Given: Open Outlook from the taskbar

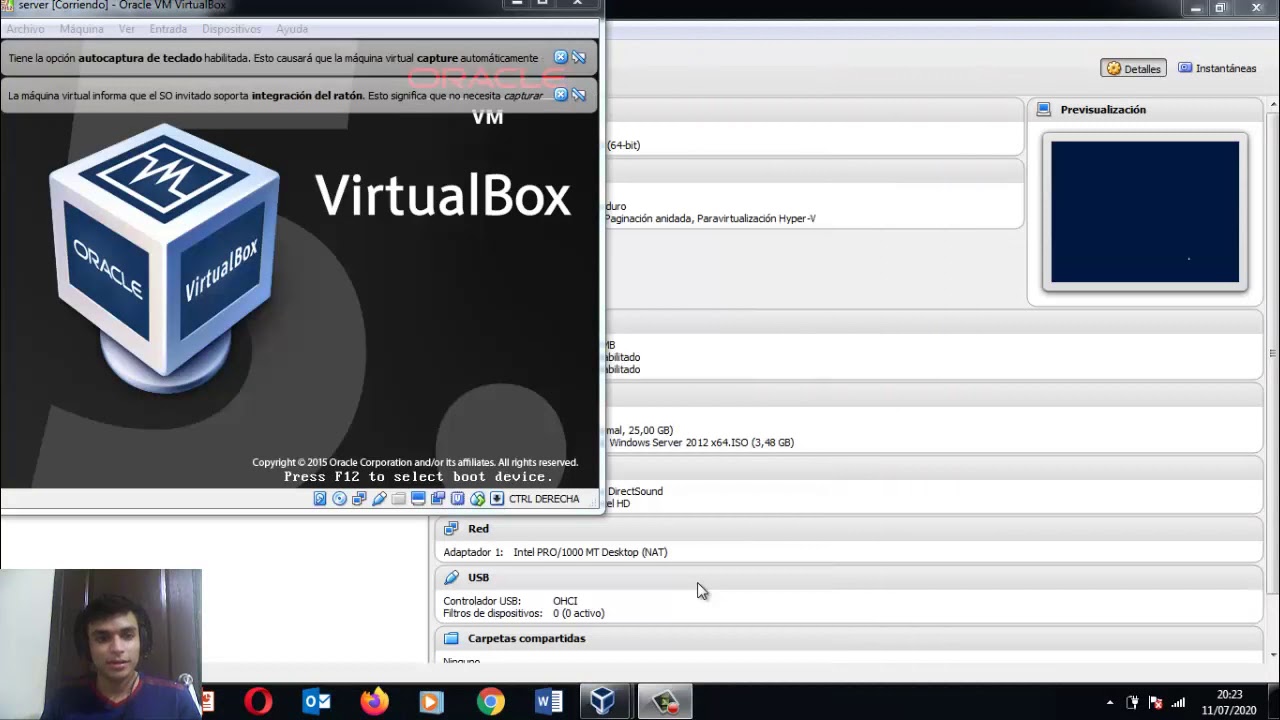Looking at the screenshot, I should pos(316,701).
